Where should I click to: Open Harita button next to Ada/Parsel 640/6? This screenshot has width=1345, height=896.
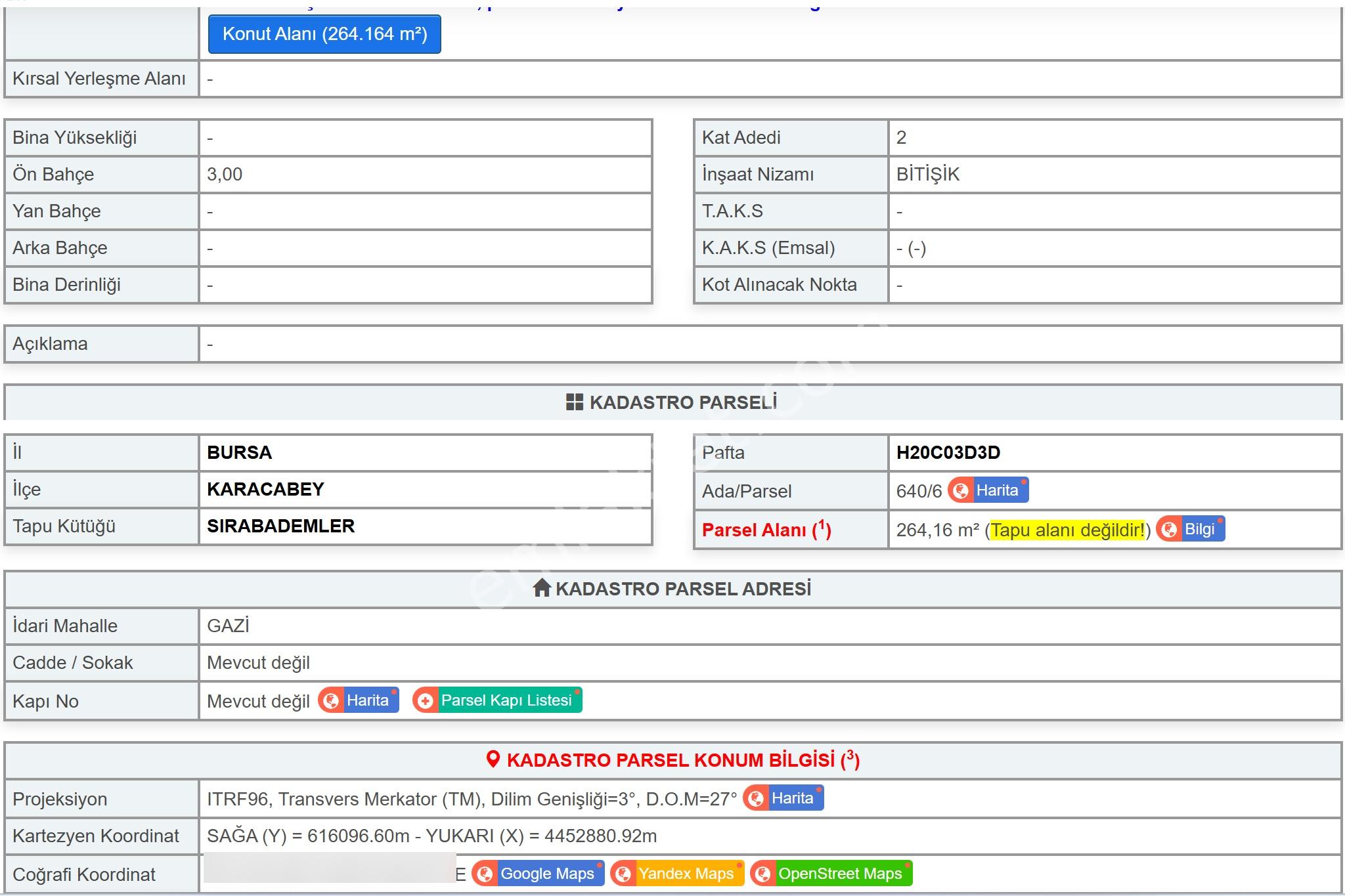coord(988,490)
